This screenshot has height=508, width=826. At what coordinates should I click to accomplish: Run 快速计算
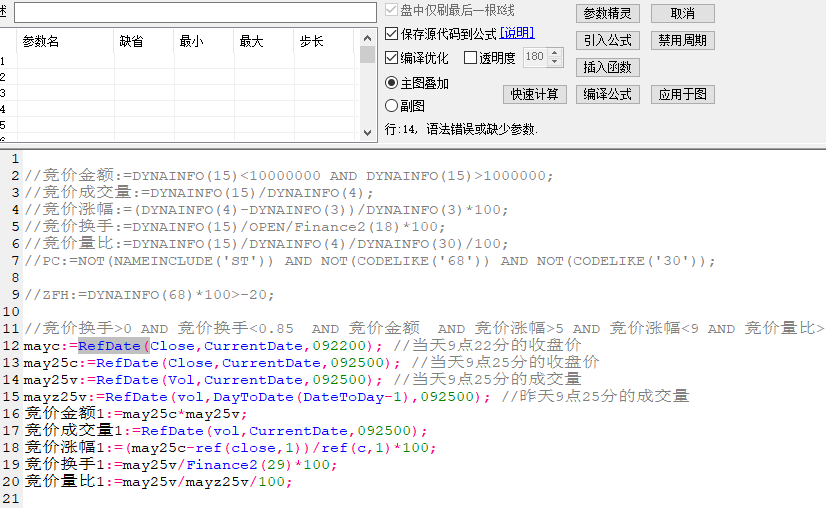(535, 94)
